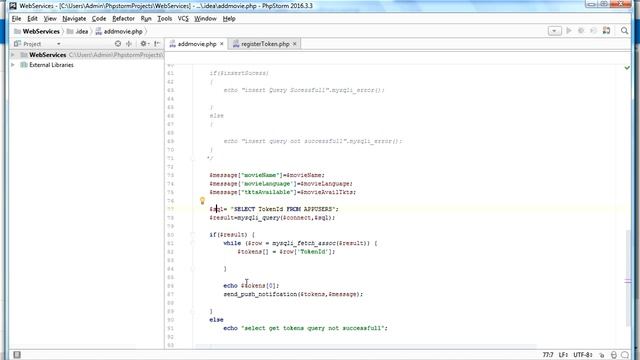Open the VCS menu

click(x=183, y=19)
